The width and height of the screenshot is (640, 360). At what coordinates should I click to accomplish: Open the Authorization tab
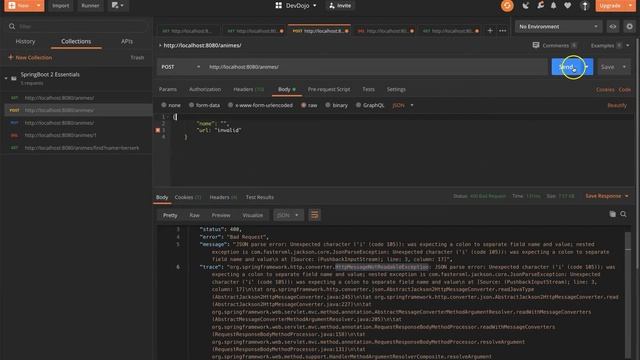pos(205,89)
